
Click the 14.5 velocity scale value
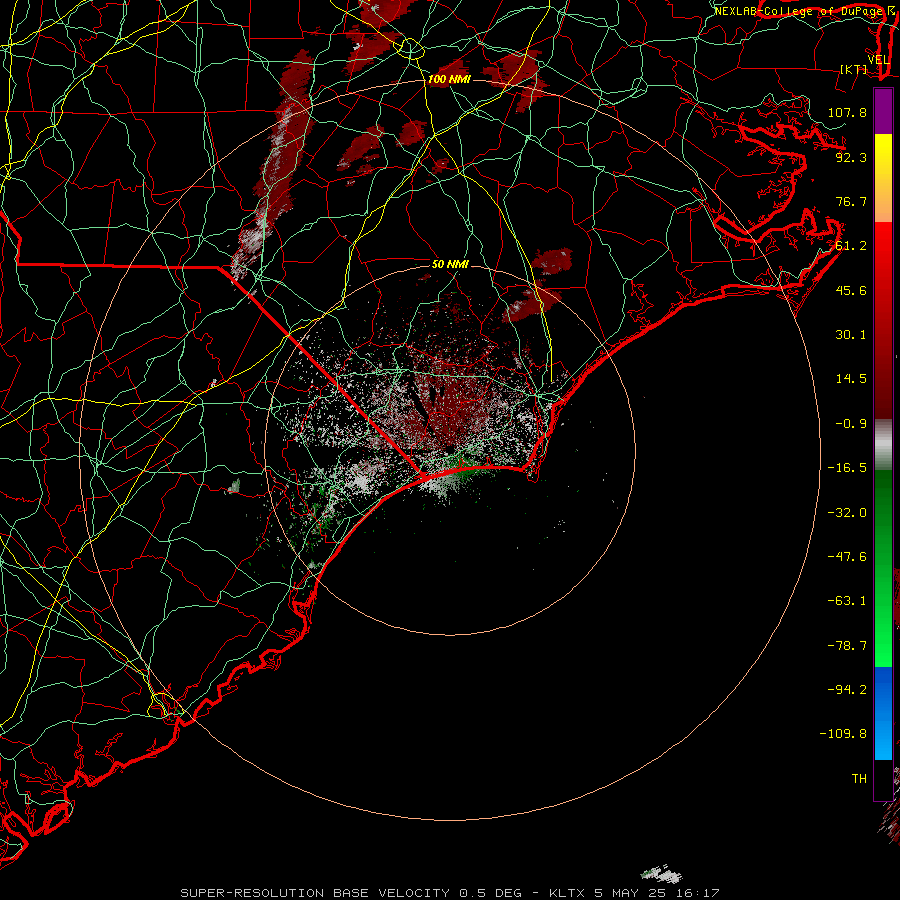click(851, 379)
